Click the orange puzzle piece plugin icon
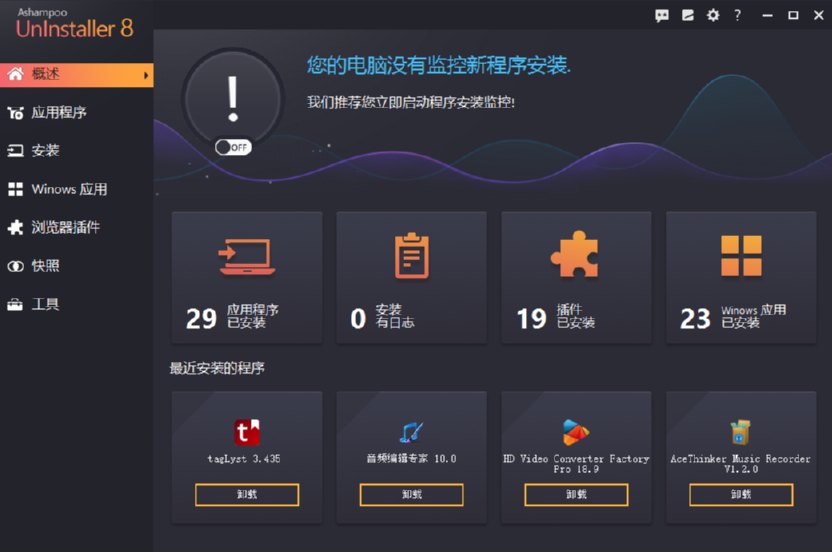 [x=575, y=254]
